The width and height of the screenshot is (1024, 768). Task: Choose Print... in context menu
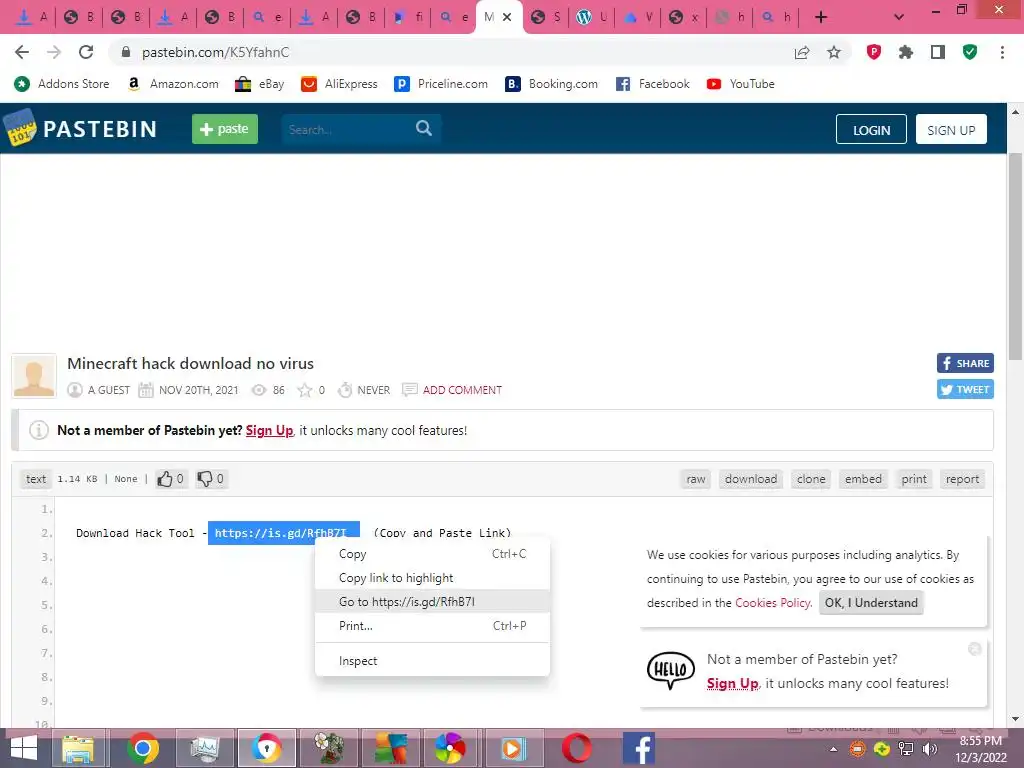(x=432, y=626)
